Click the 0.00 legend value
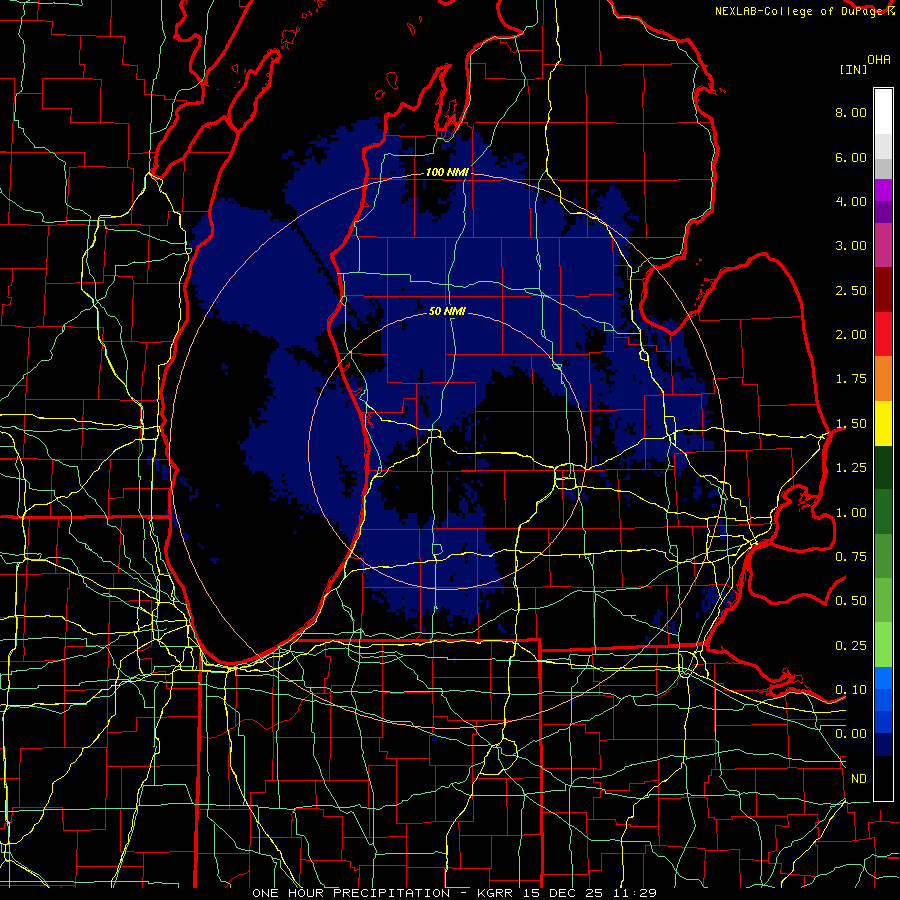 click(851, 734)
